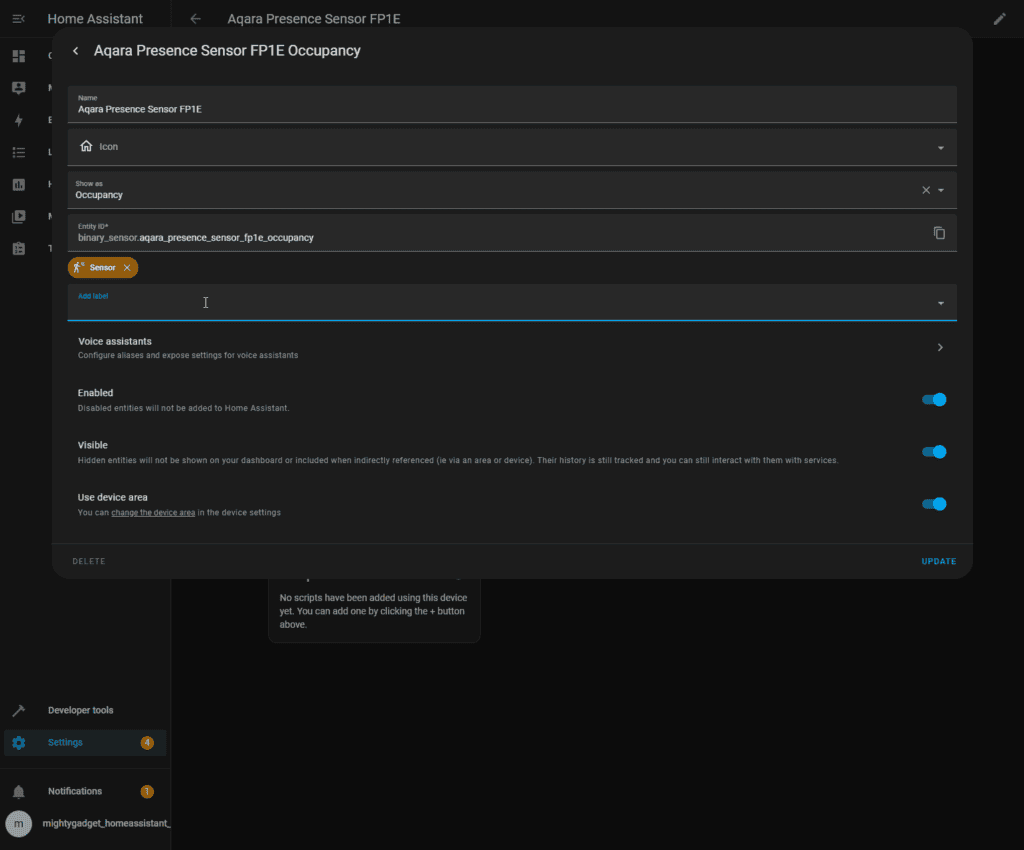Remove the Sensor label chip
1024x850 pixels.
point(127,268)
